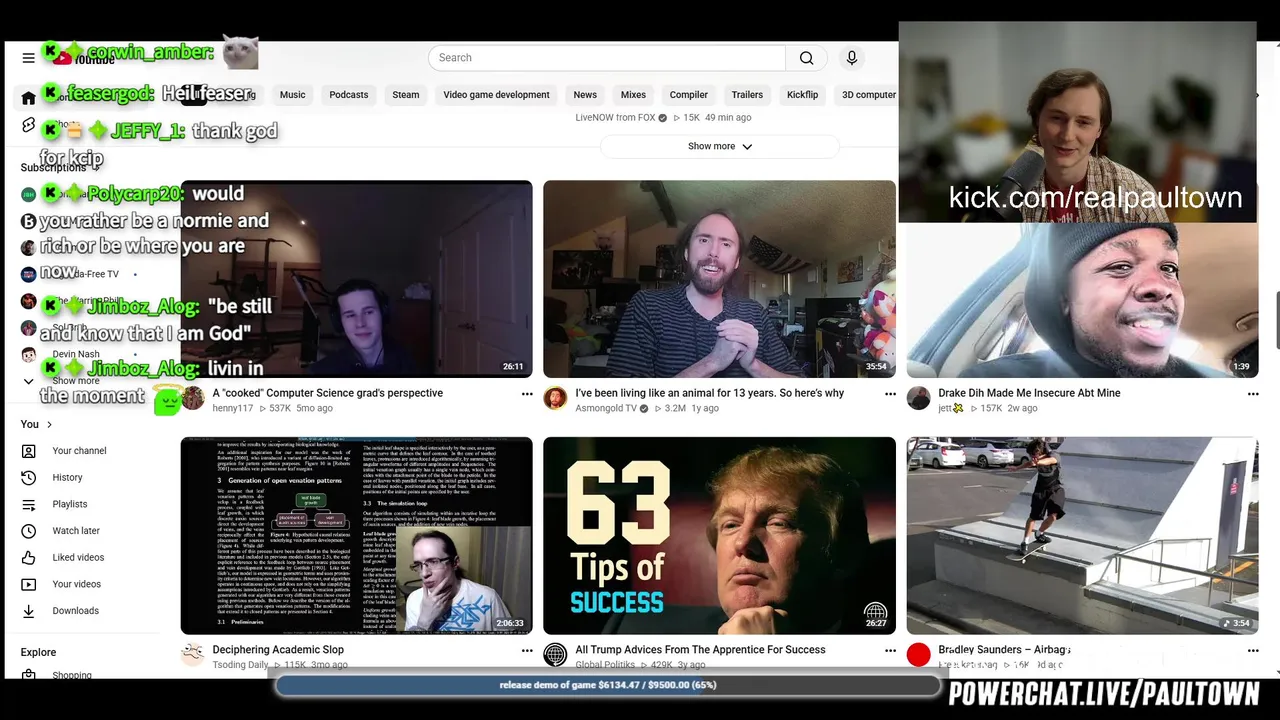The height and width of the screenshot is (720, 1280).
Task: Select the Music filter chip
Action: [292, 95]
